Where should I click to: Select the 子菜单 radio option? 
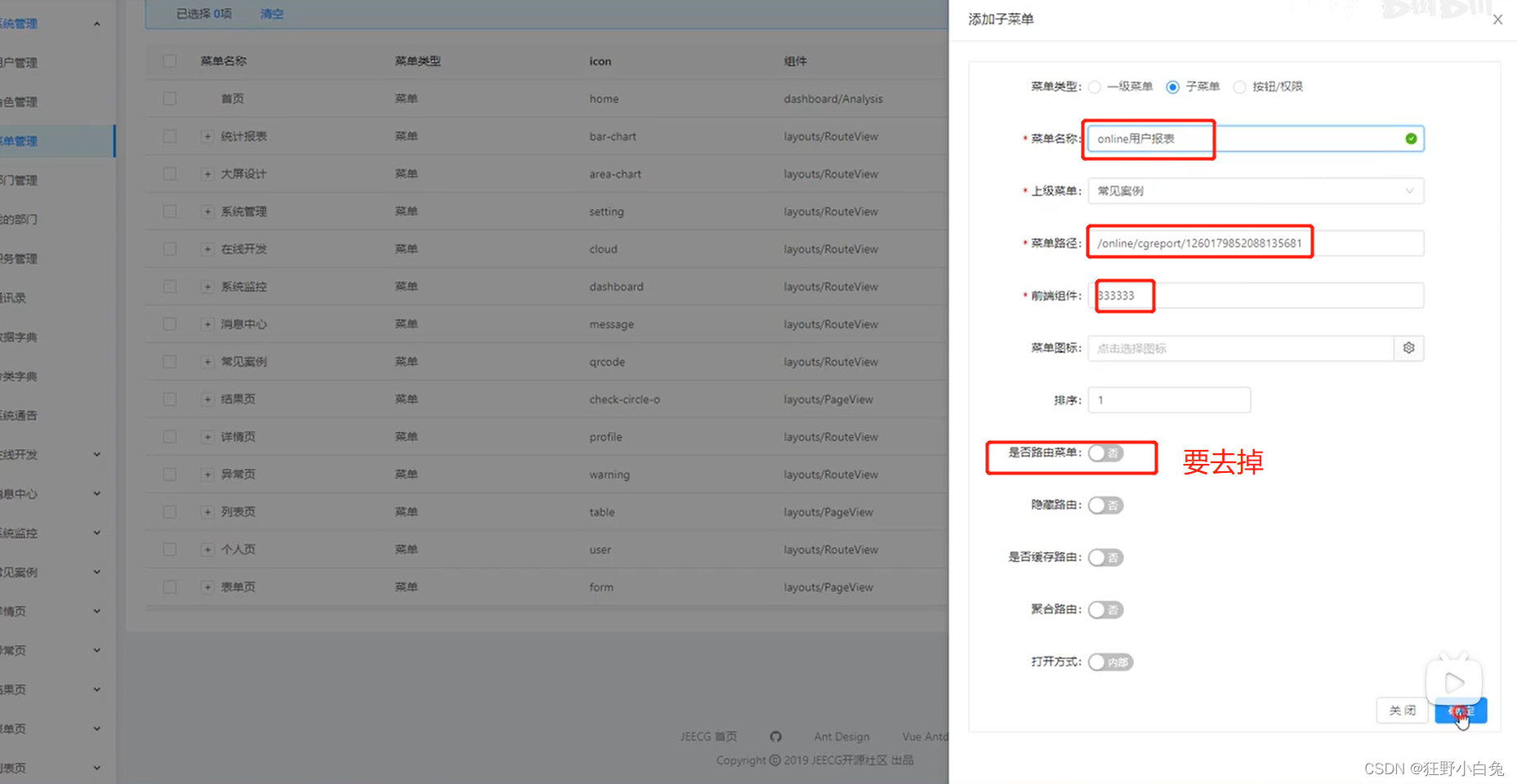pyautogui.click(x=1172, y=87)
